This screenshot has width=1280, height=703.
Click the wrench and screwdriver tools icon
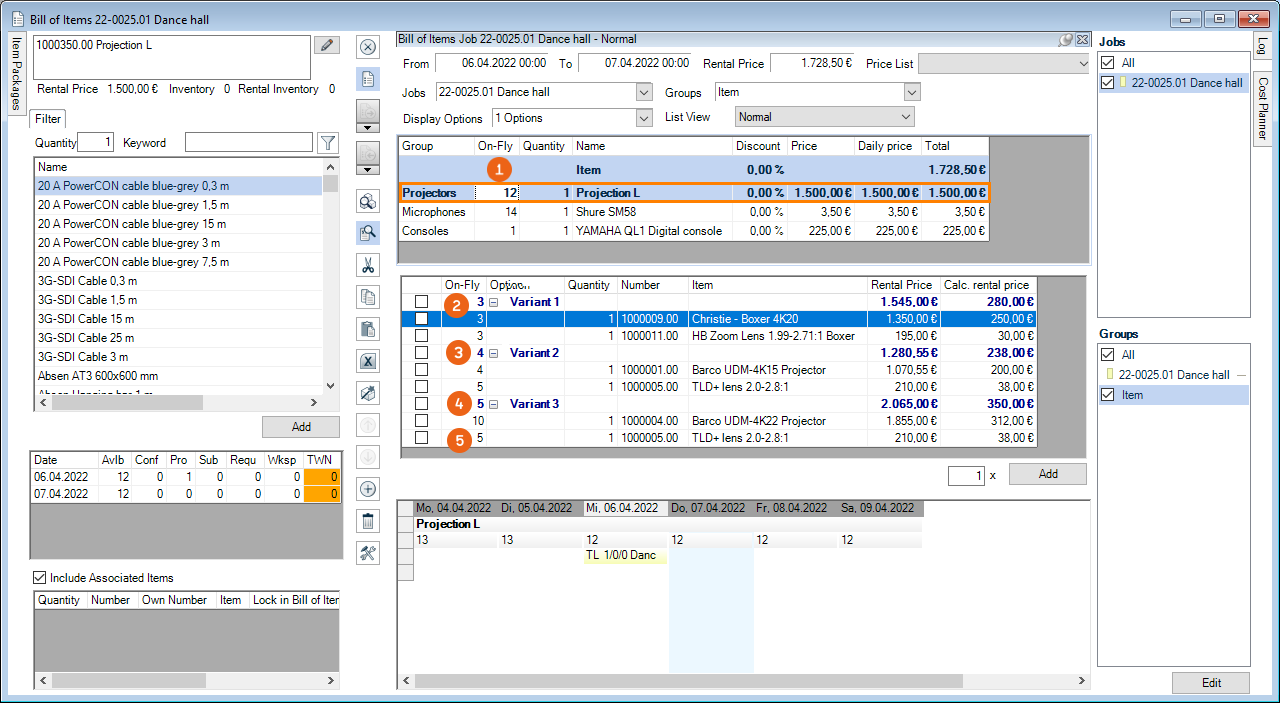coord(368,553)
